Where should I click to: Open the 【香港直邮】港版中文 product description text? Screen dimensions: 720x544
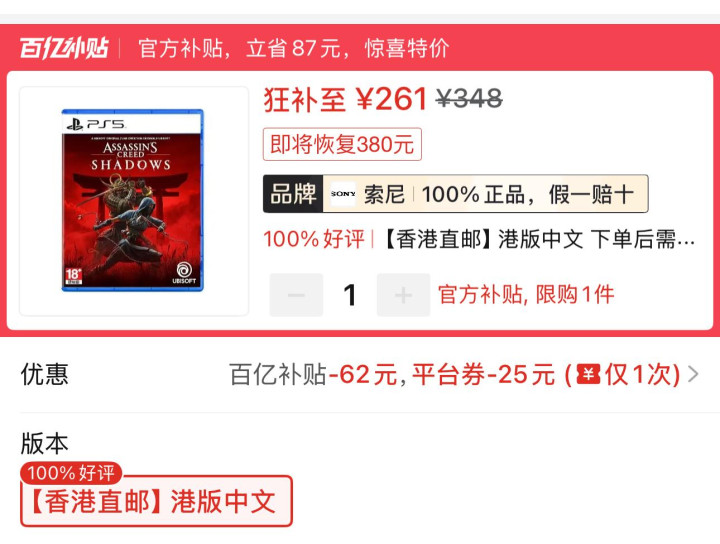[x=538, y=239]
